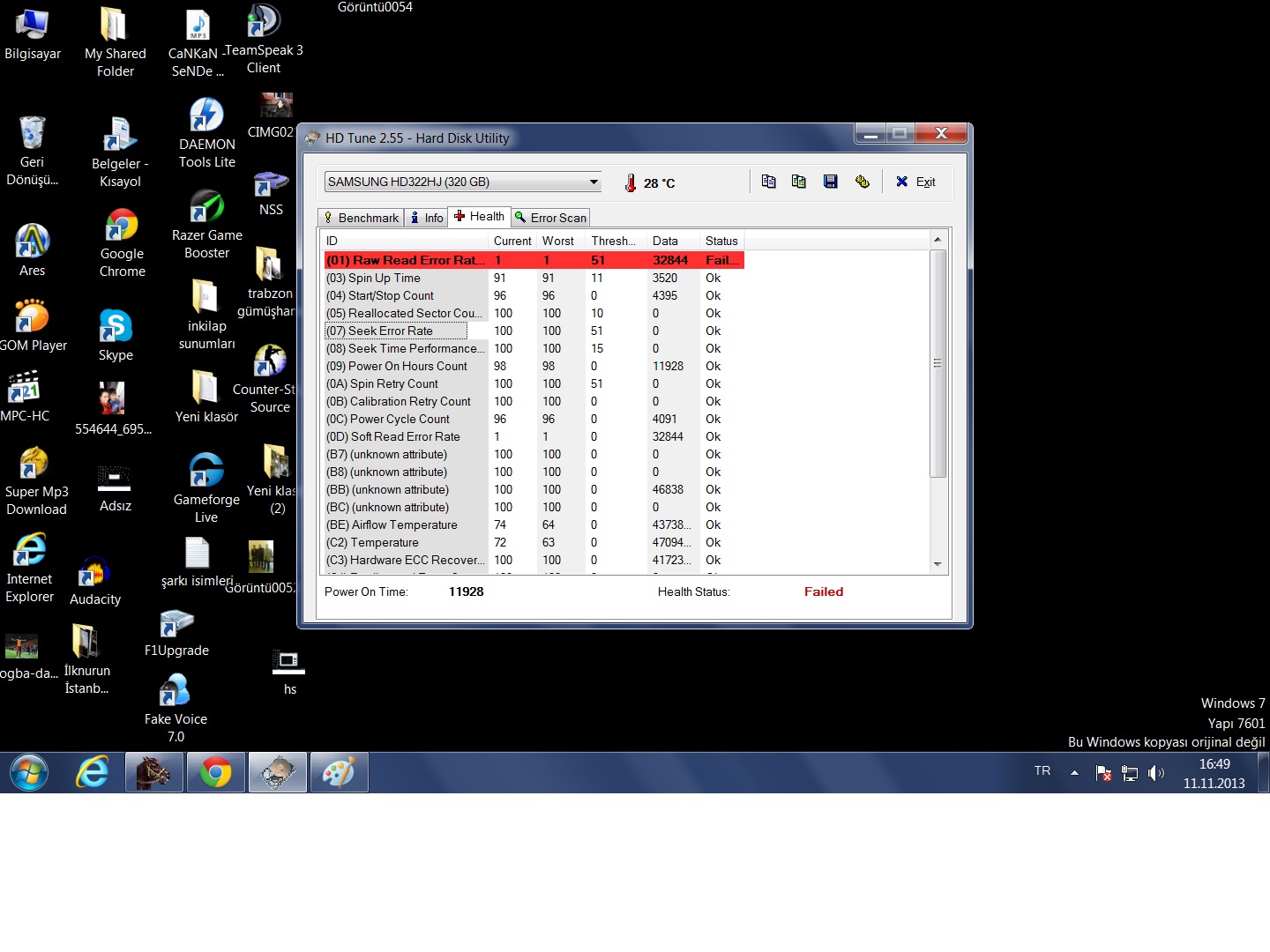The image size is (1270, 952).
Task: Click the Exit button
Action: point(916,182)
